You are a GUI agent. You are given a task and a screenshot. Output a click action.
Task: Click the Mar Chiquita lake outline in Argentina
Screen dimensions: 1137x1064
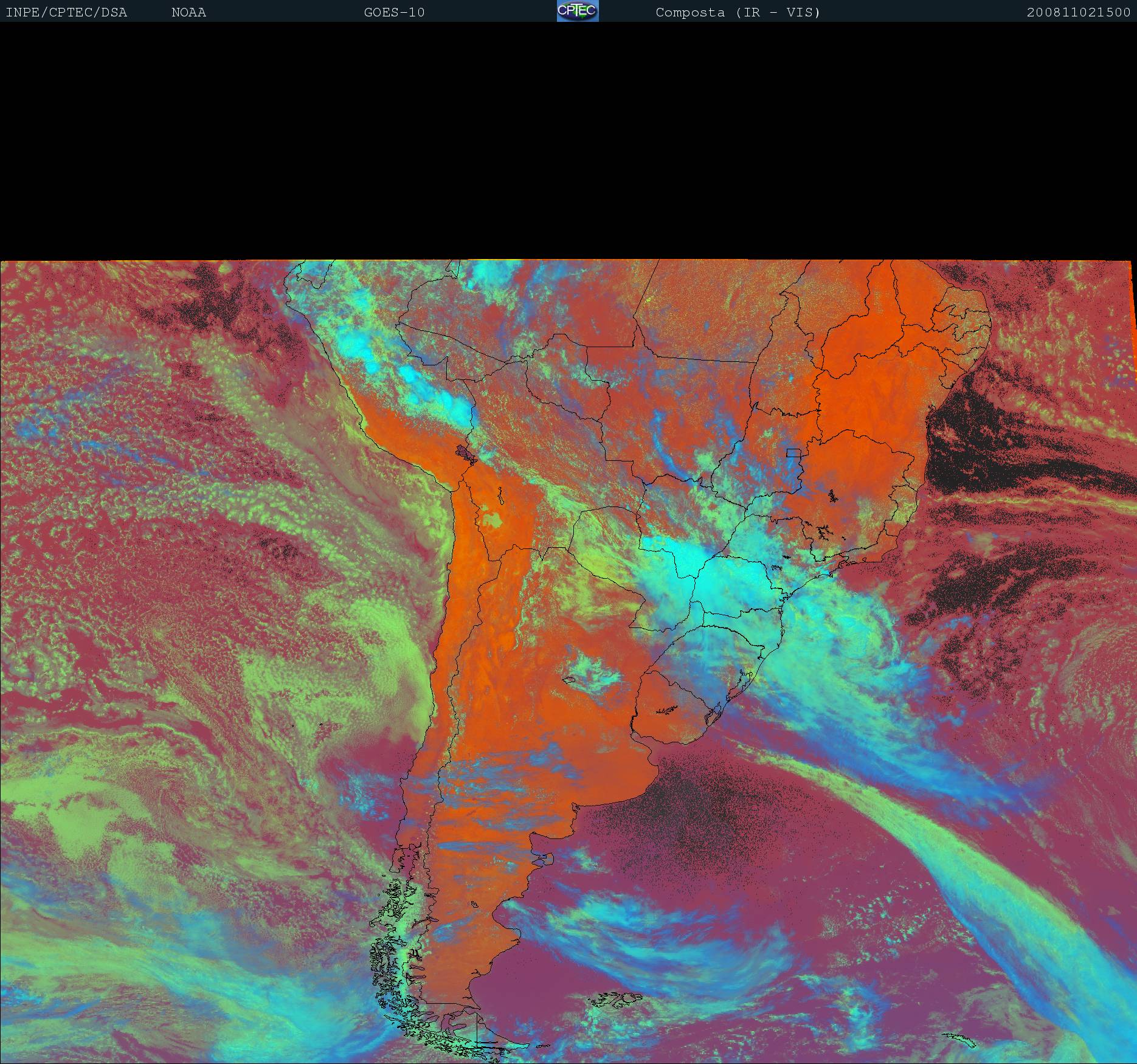569,680
